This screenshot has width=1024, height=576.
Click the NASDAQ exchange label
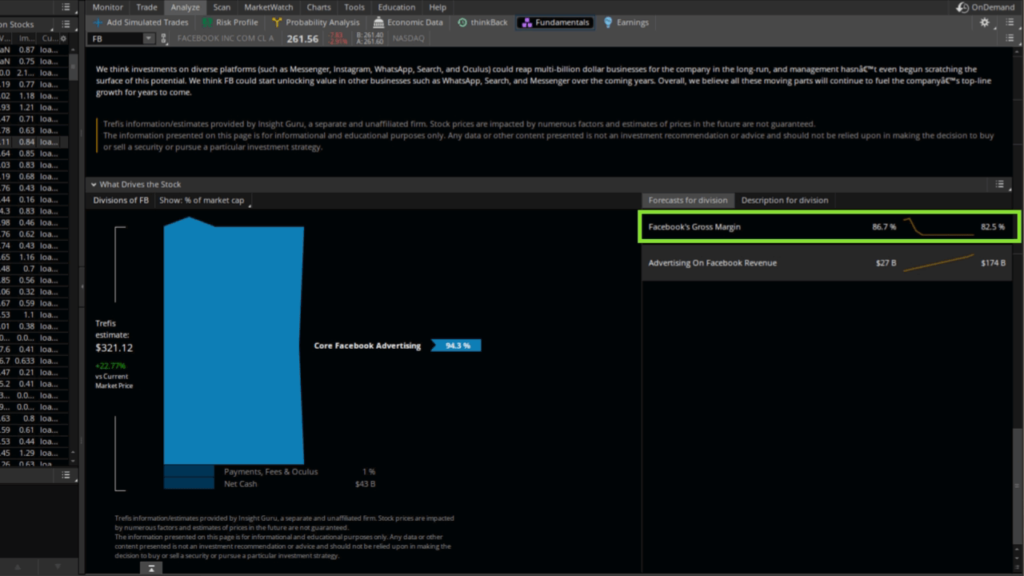click(x=408, y=39)
